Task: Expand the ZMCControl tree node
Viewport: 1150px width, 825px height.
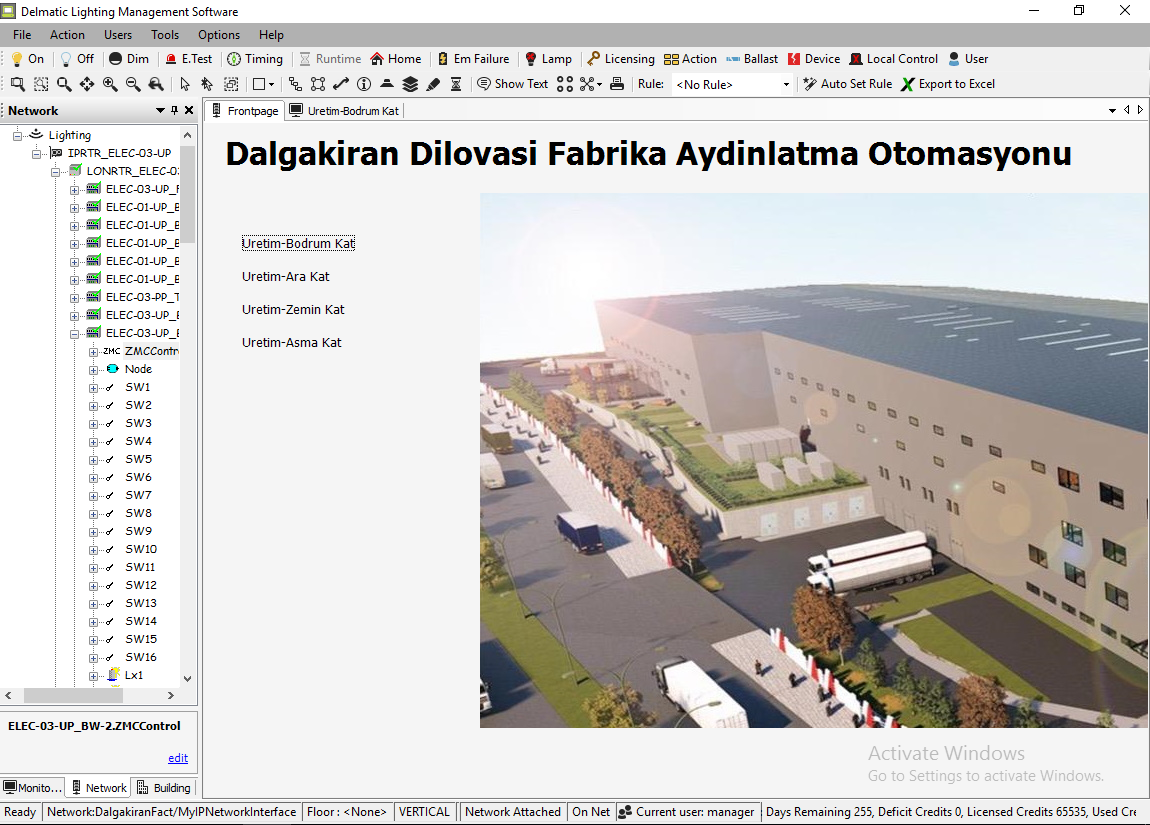Action: (93, 352)
